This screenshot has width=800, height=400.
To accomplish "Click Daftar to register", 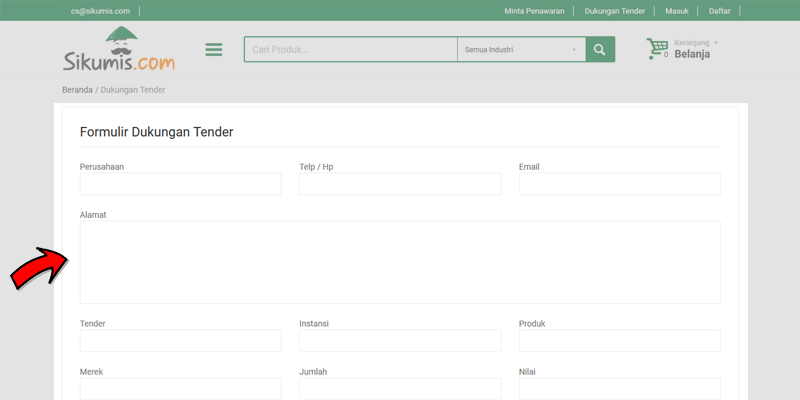I will (x=719, y=11).
